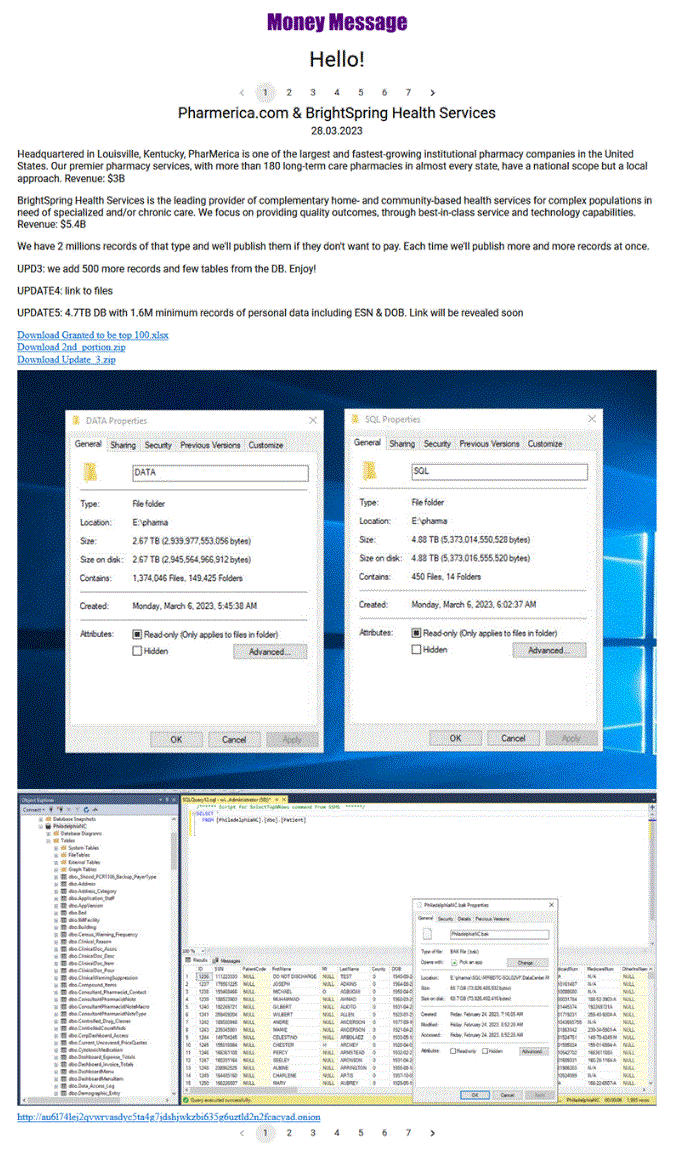Viewport: 673px width, 1149px height.
Task: Select Details tab in PhiladelphiaNC.bak Properties
Action: click(464, 918)
